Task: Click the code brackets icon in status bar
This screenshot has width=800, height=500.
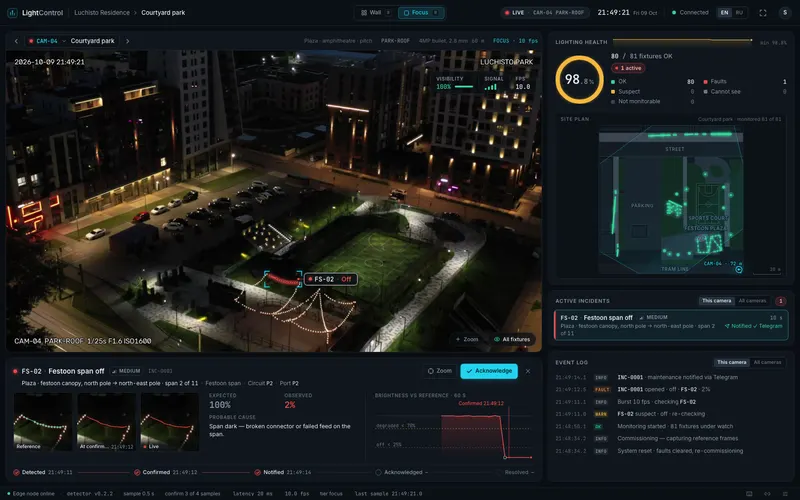Action: point(767,494)
